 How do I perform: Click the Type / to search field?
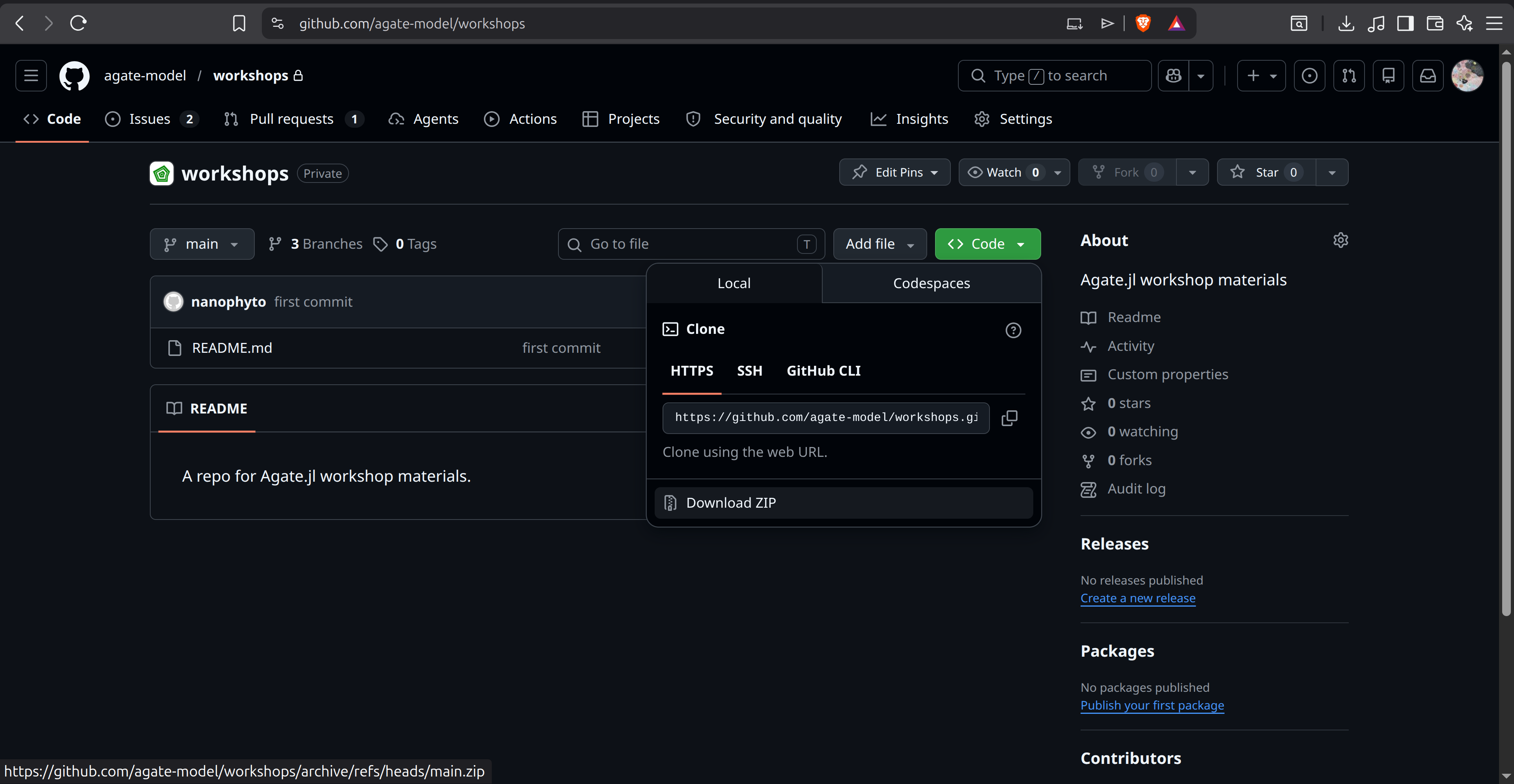[1055, 76]
